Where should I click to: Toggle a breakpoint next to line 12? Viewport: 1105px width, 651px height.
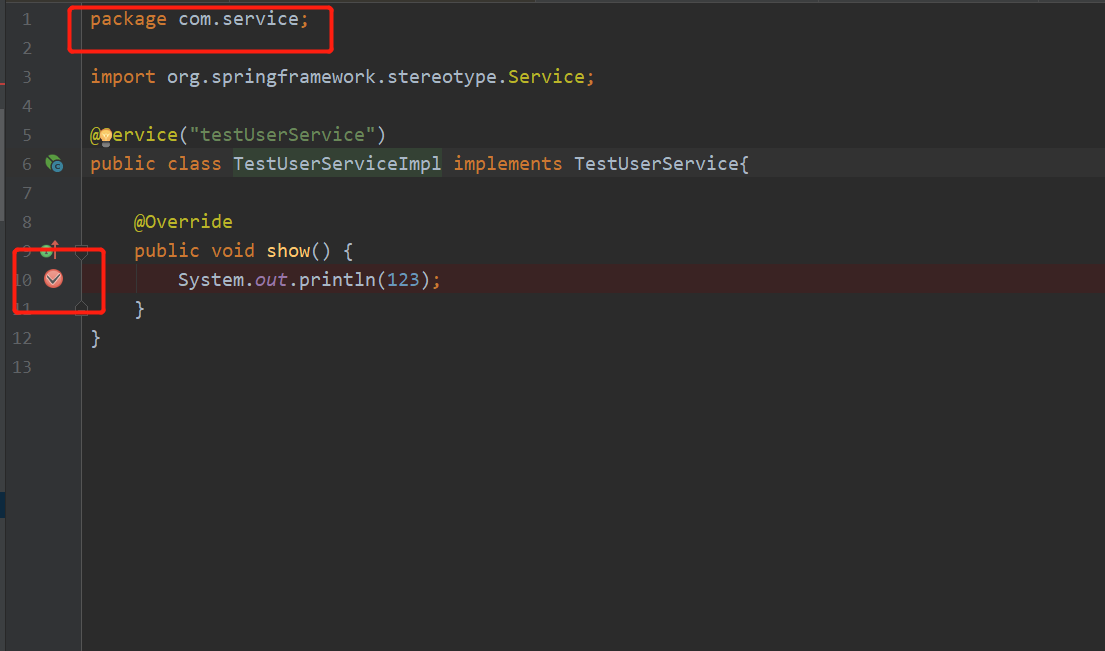click(55, 337)
